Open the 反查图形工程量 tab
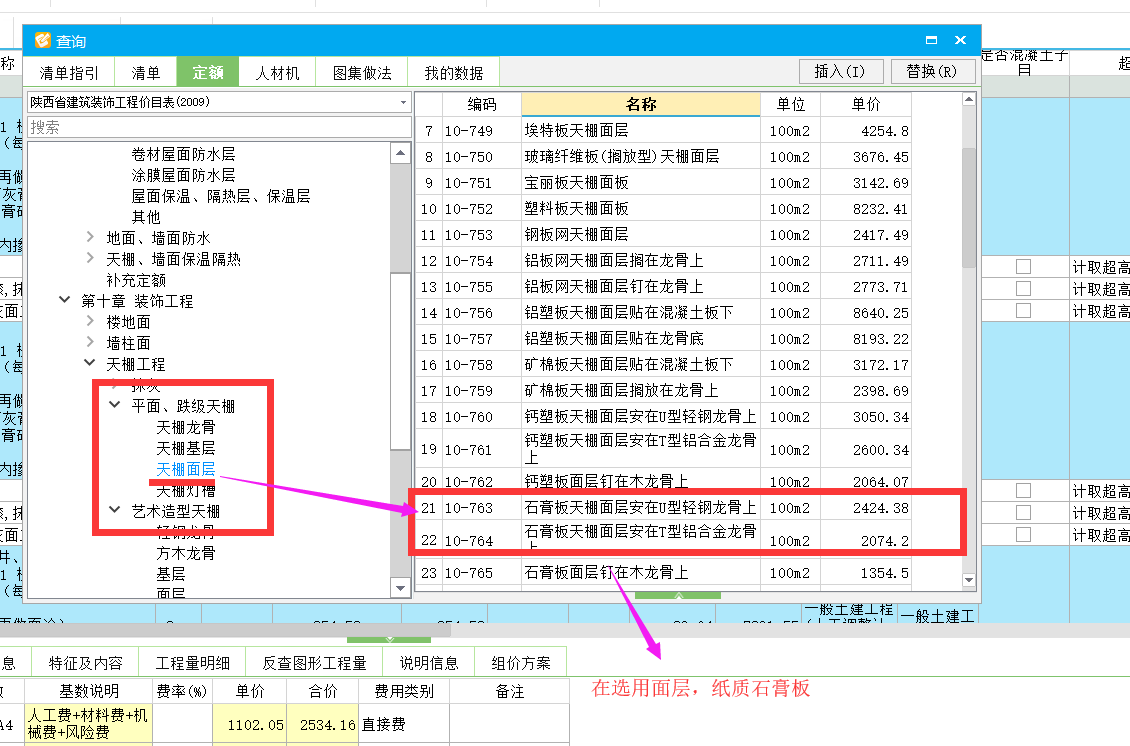Image resolution: width=1130 pixels, height=746 pixels. (x=314, y=662)
